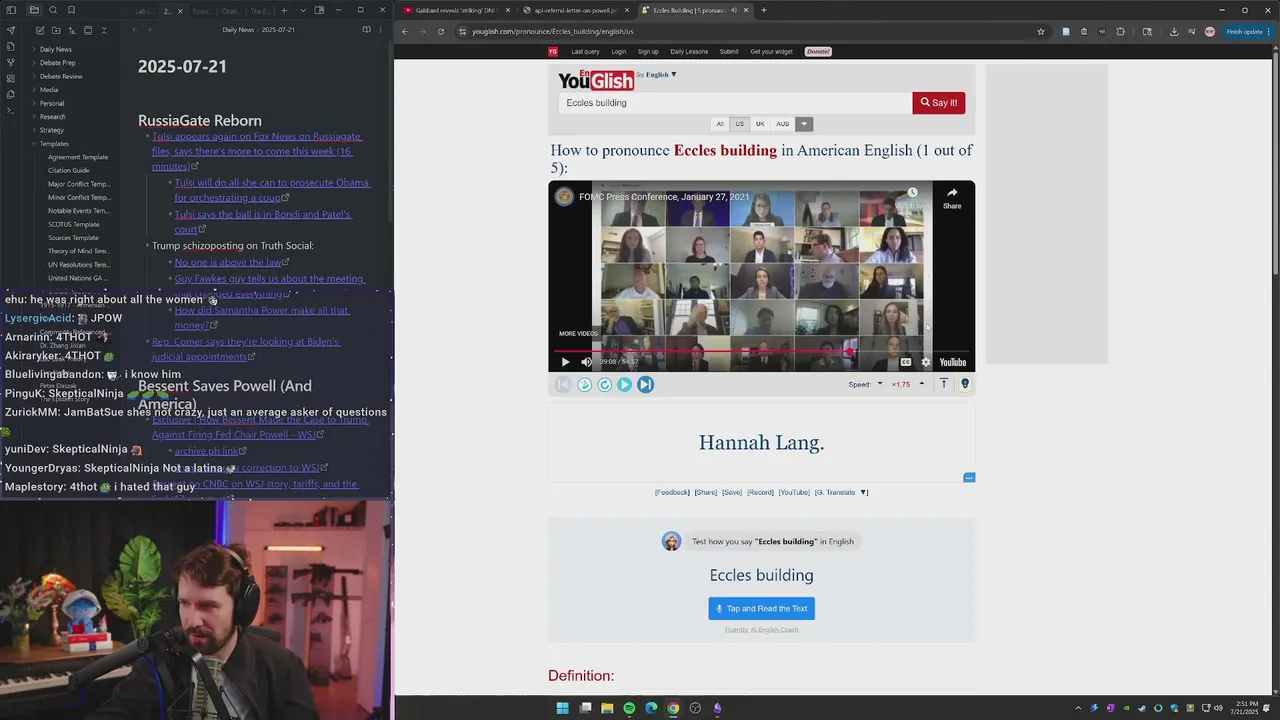Change sort order in Obsidian explorer
Viewport: 1280px width, 720px height.
[x=72, y=30]
